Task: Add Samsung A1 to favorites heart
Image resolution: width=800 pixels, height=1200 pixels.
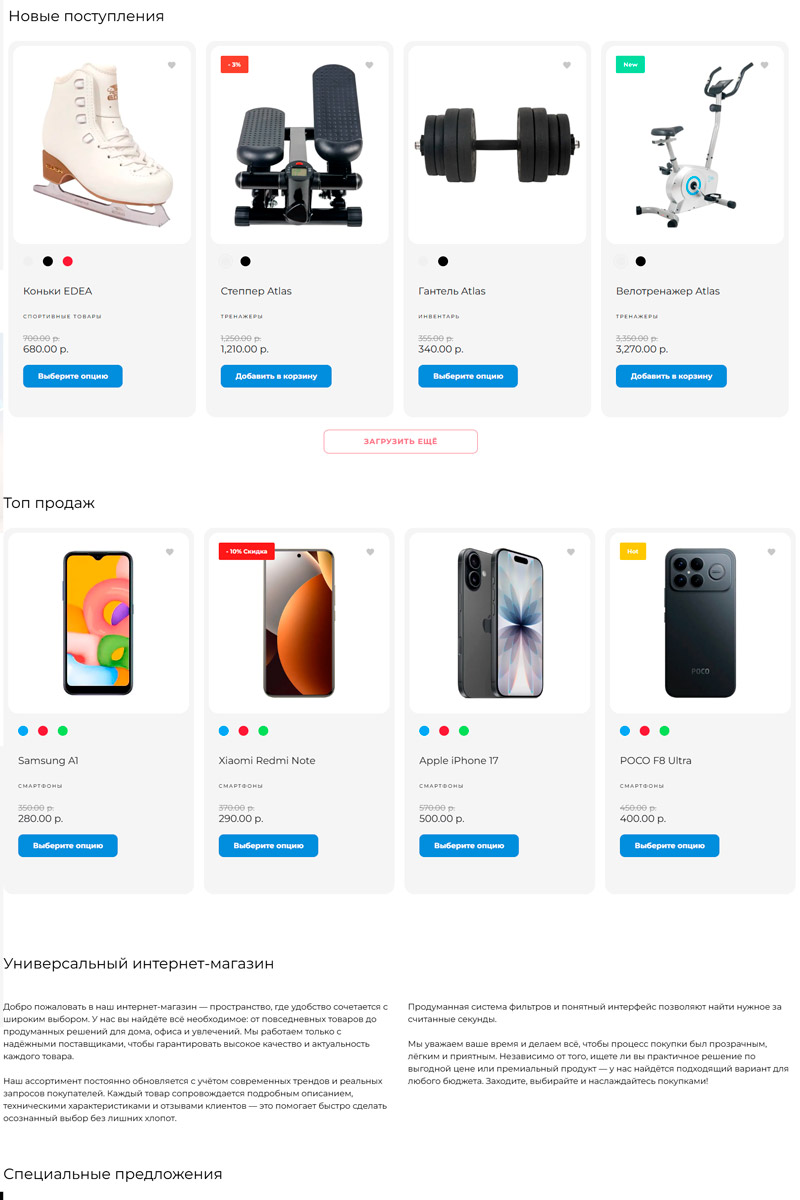Action: pos(170,552)
